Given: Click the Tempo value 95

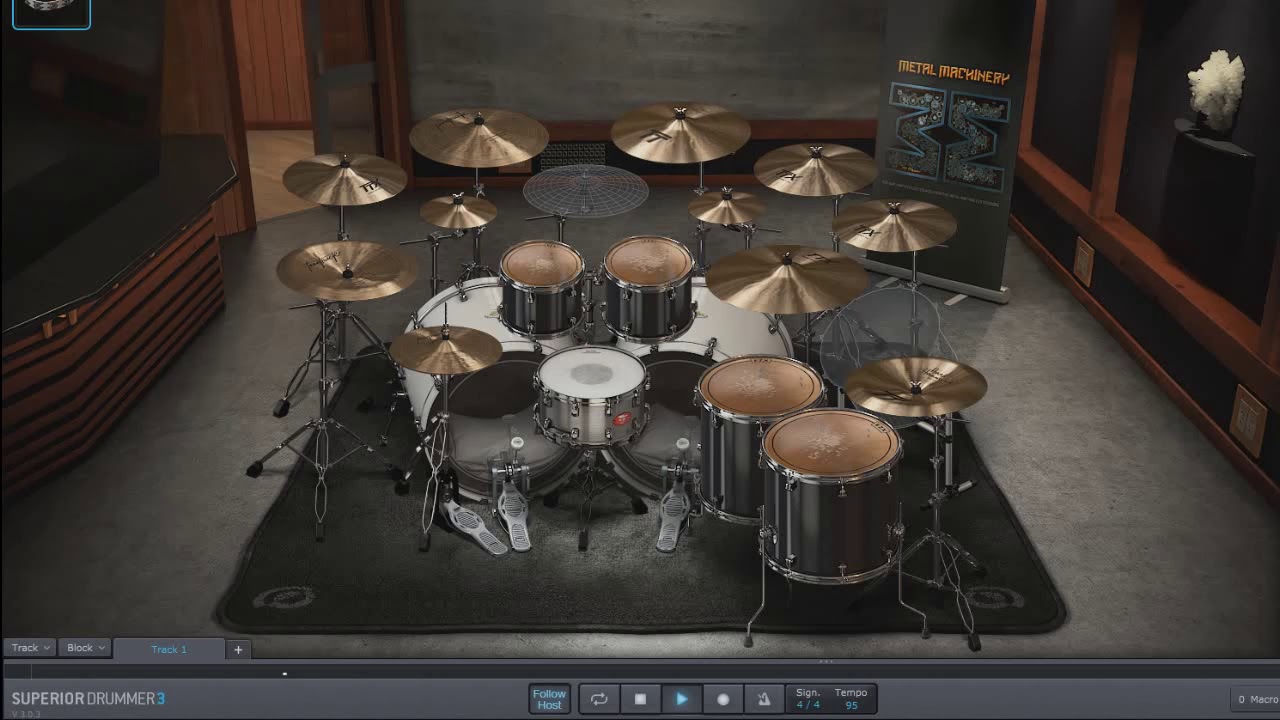Looking at the screenshot, I should point(851,705).
